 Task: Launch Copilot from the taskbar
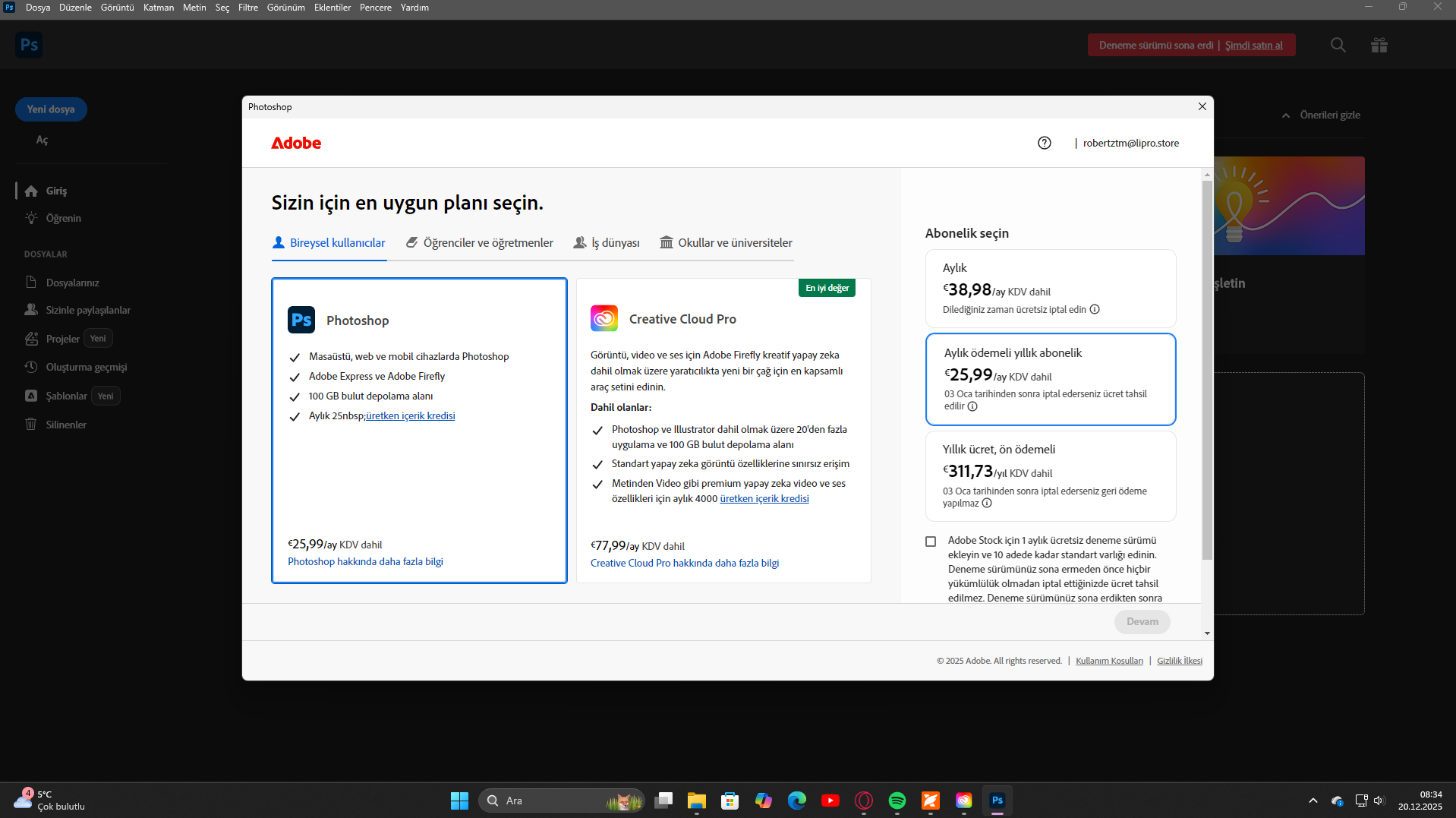click(x=763, y=801)
